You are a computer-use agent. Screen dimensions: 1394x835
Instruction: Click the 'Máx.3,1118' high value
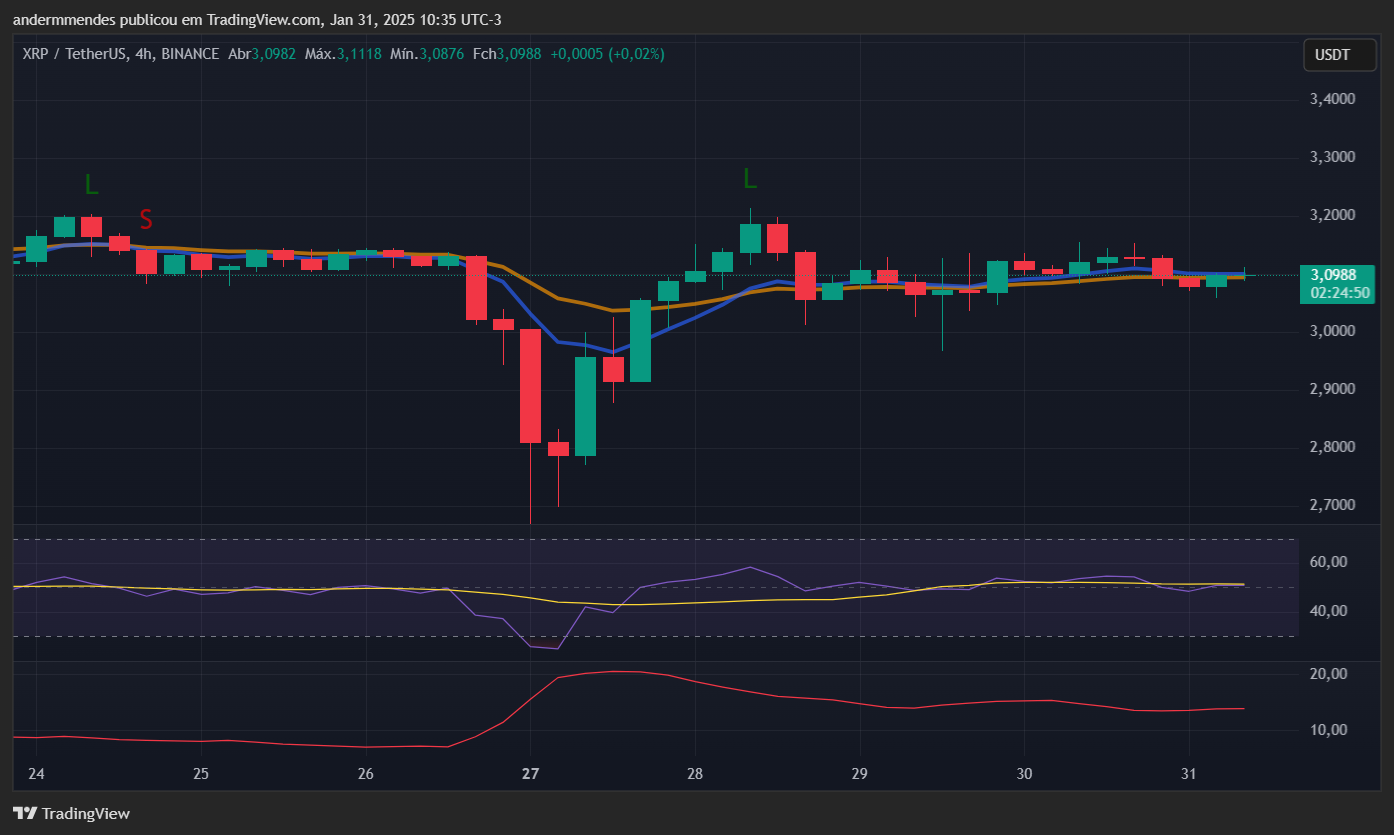[x=343, y=54]
